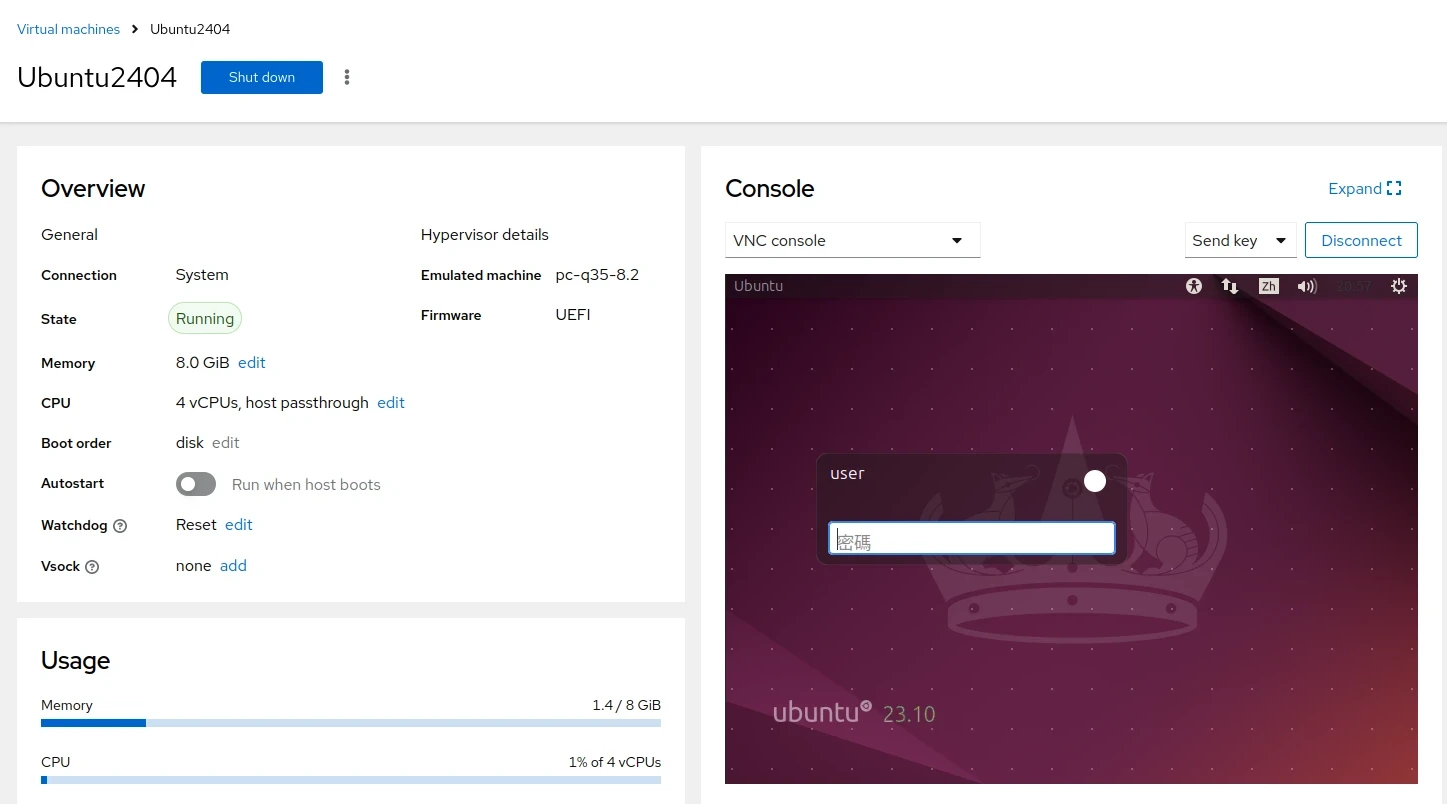1447x804 pixels.
Task: Edit the CPU vCPUs setting
Action: [391, 403]
